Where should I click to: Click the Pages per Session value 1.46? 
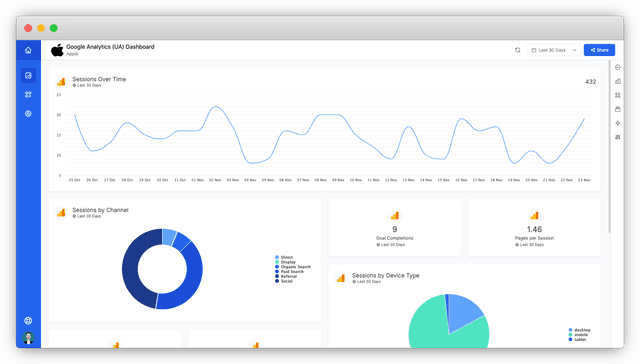[x=534, y=229]
